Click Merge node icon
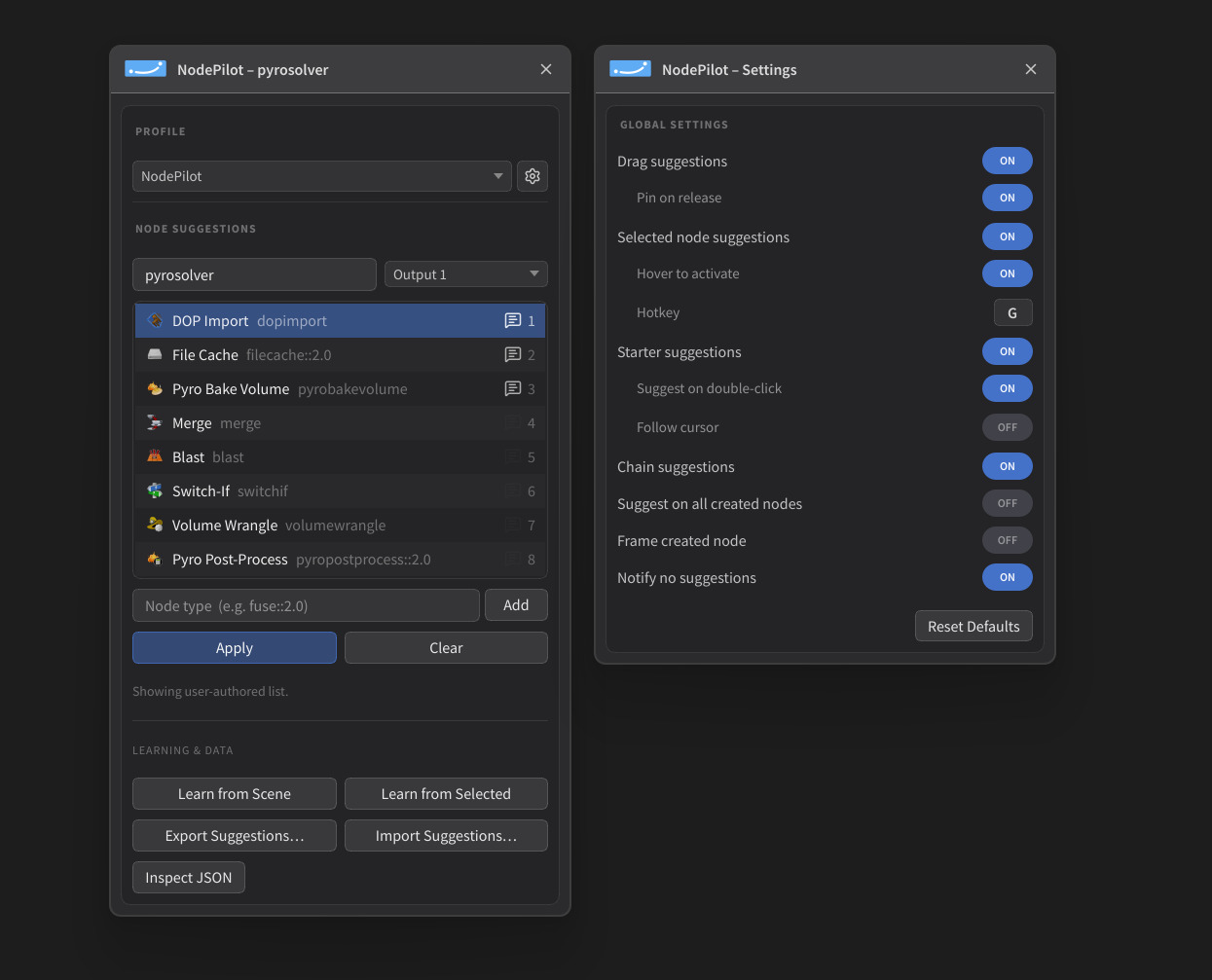Screen dimensions: 1212x980 155,422
